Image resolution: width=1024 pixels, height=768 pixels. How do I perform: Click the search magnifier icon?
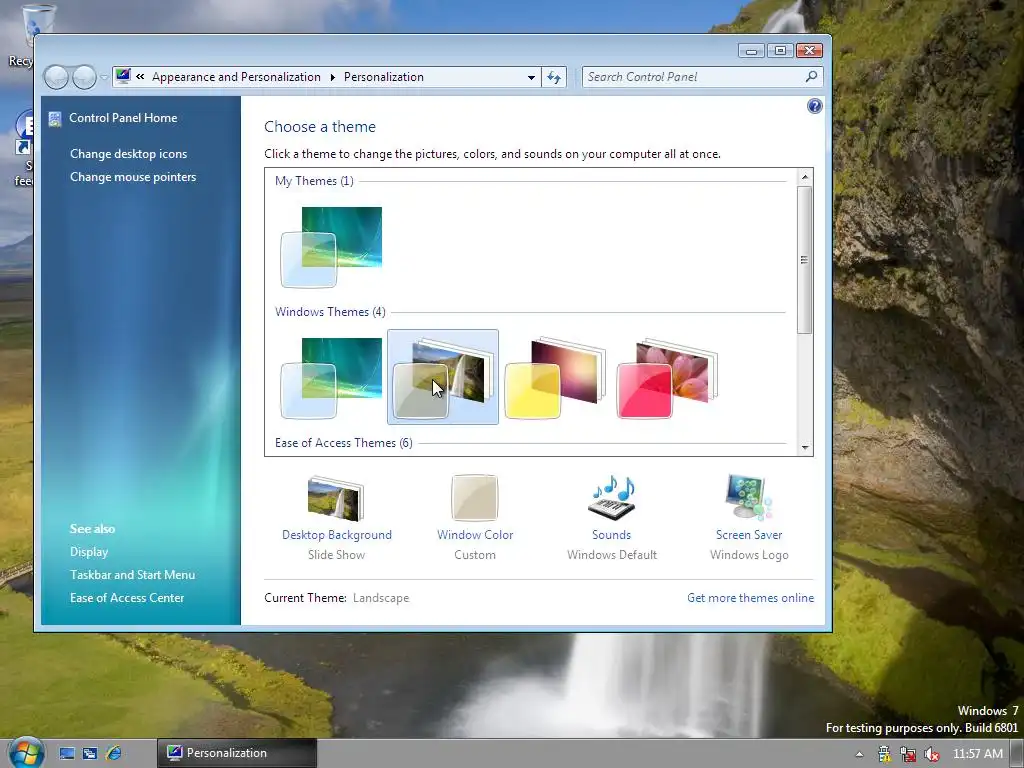point(811,77)
